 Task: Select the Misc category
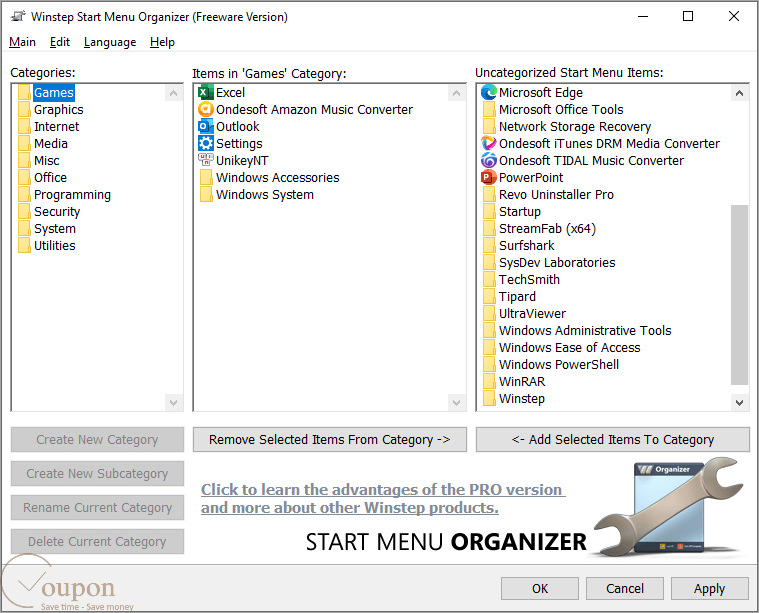tap(46, 161)
